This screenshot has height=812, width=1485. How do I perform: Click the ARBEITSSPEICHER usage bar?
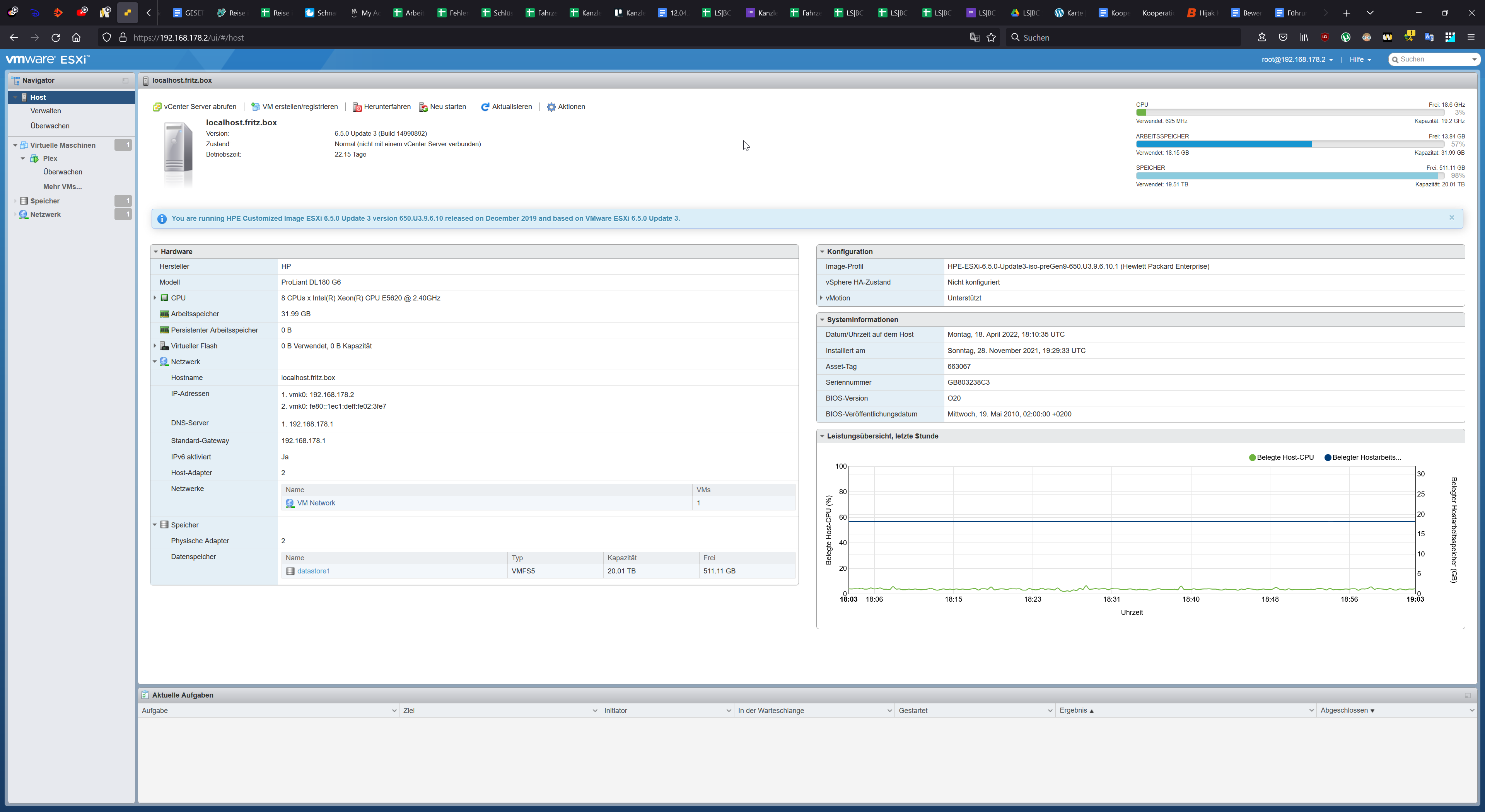click(x=1290, y=144)
